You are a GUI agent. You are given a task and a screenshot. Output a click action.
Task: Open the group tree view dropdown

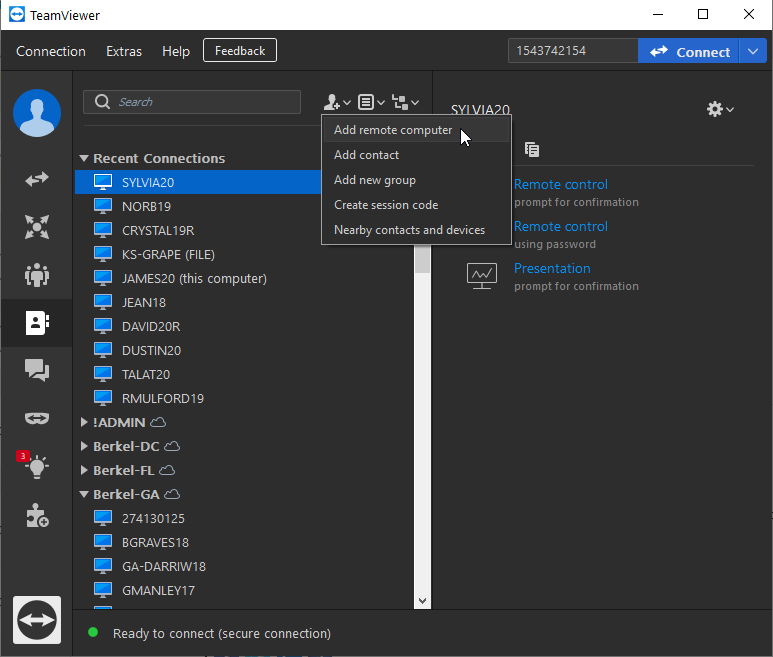pos(405,102)
